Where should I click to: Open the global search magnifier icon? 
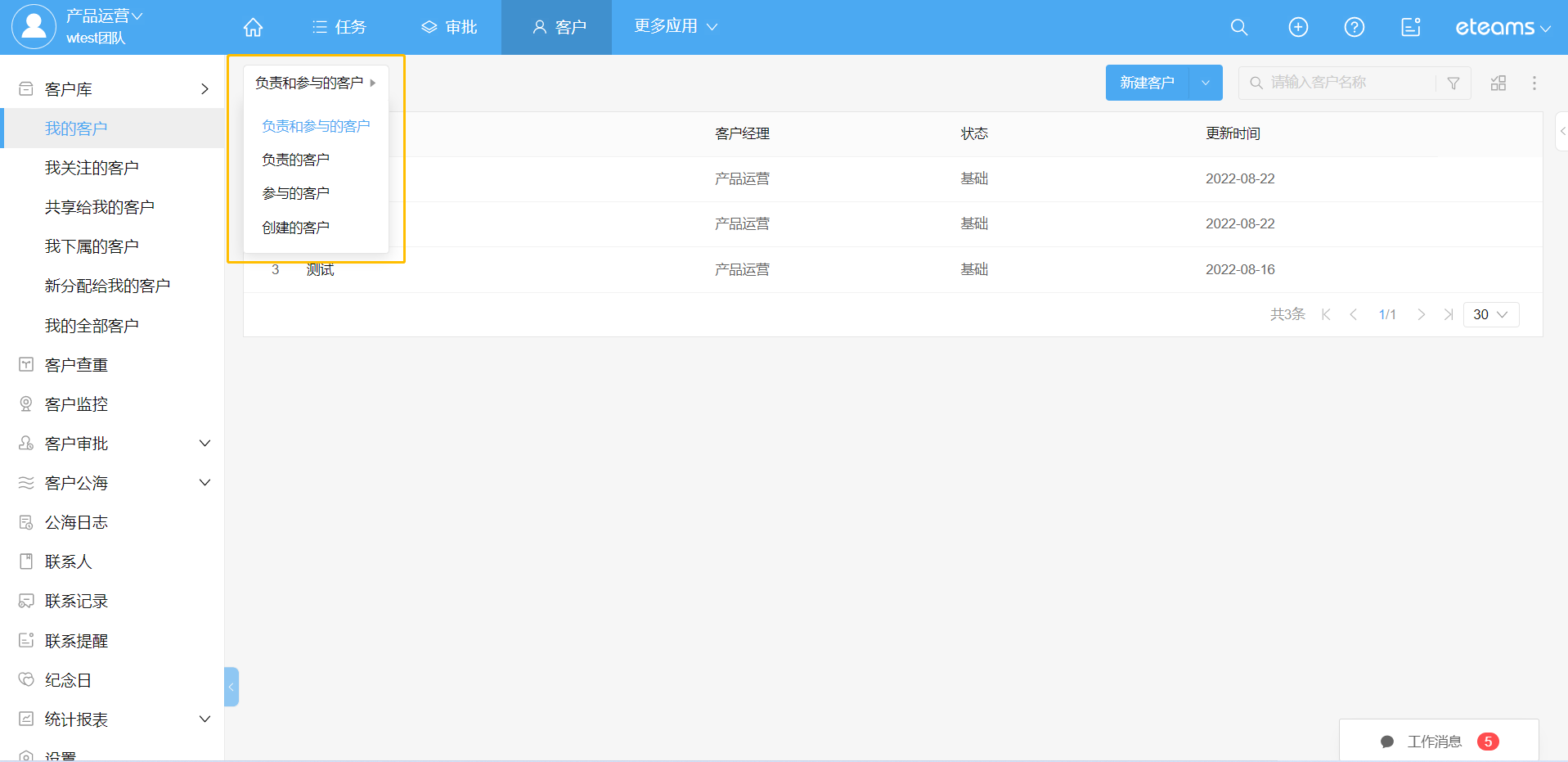point(1239,27)
